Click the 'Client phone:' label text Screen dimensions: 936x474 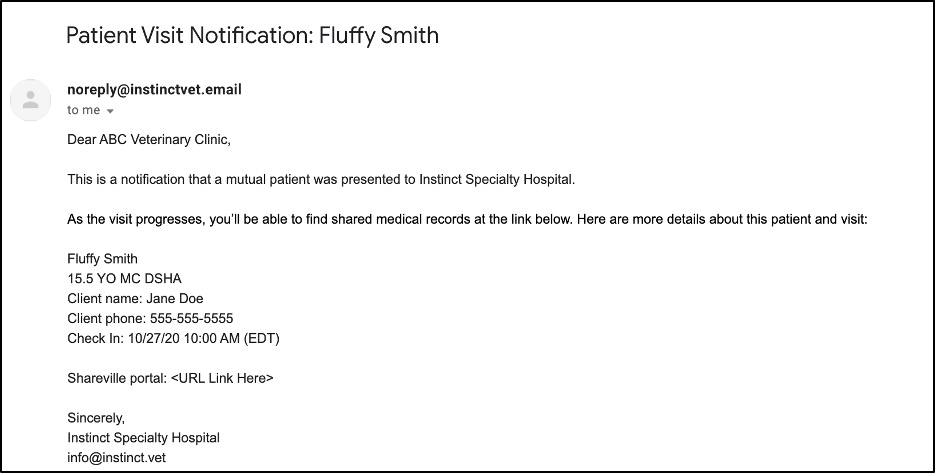click(x=107, y=319)
